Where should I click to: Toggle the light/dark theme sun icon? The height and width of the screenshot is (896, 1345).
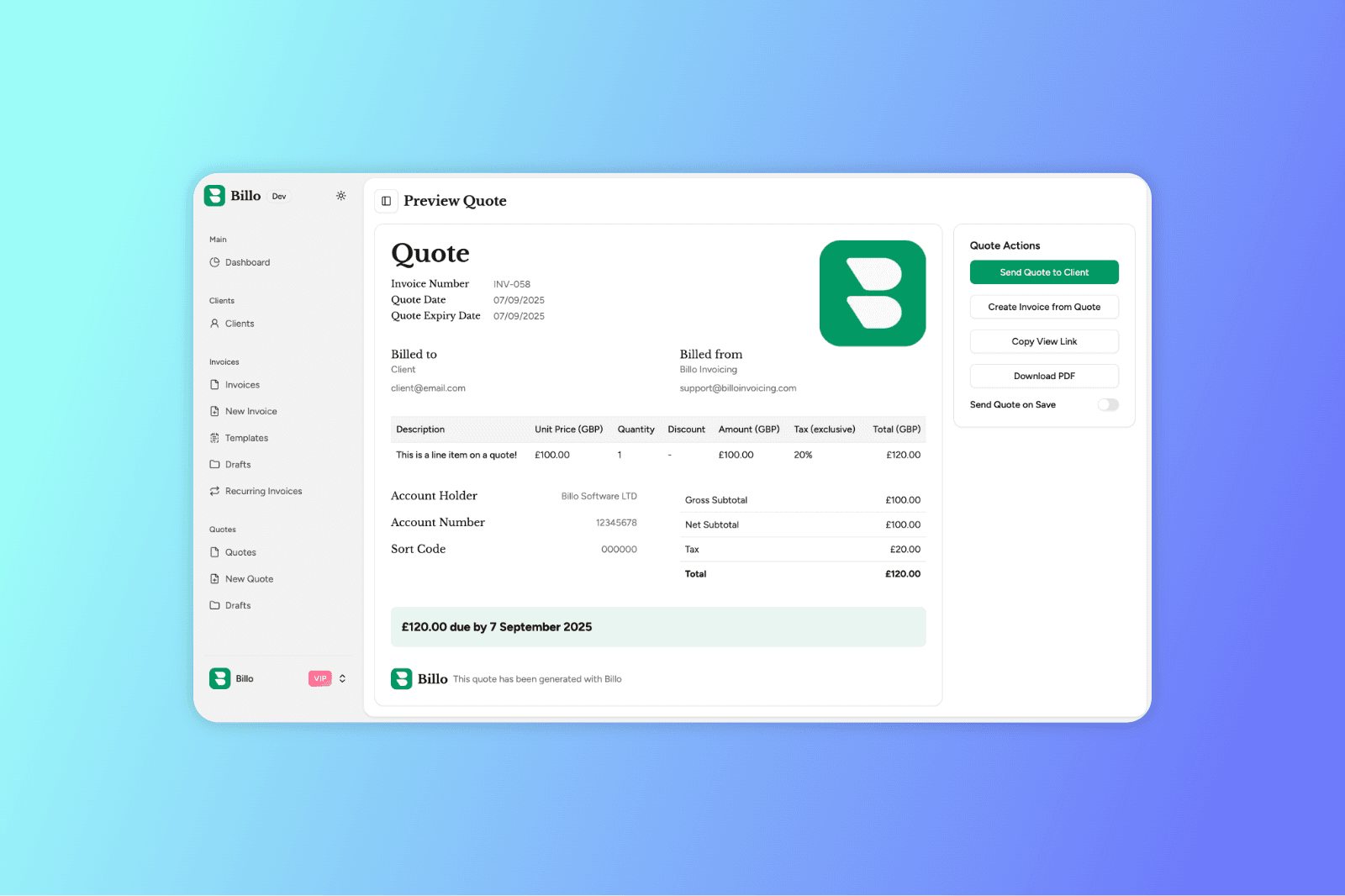tap(340, 196)
